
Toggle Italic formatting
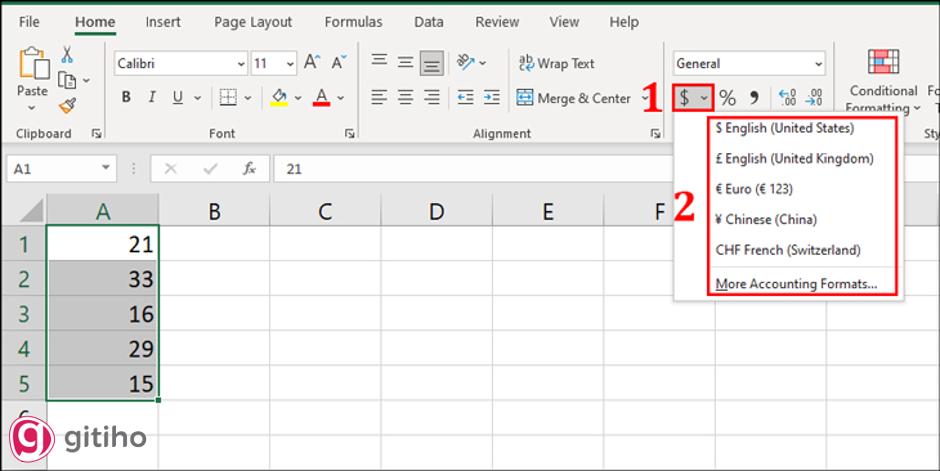click(x=152, y=98)
